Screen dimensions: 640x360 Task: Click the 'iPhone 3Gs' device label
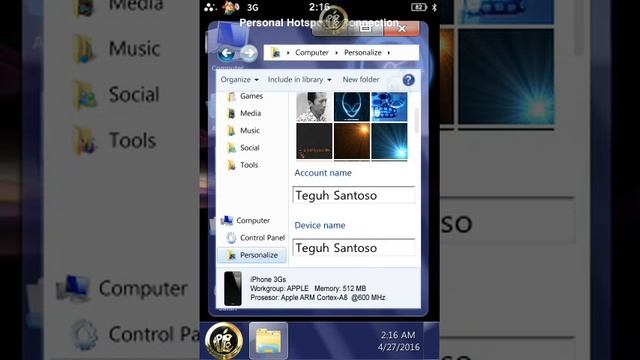[x=268, y=280]
